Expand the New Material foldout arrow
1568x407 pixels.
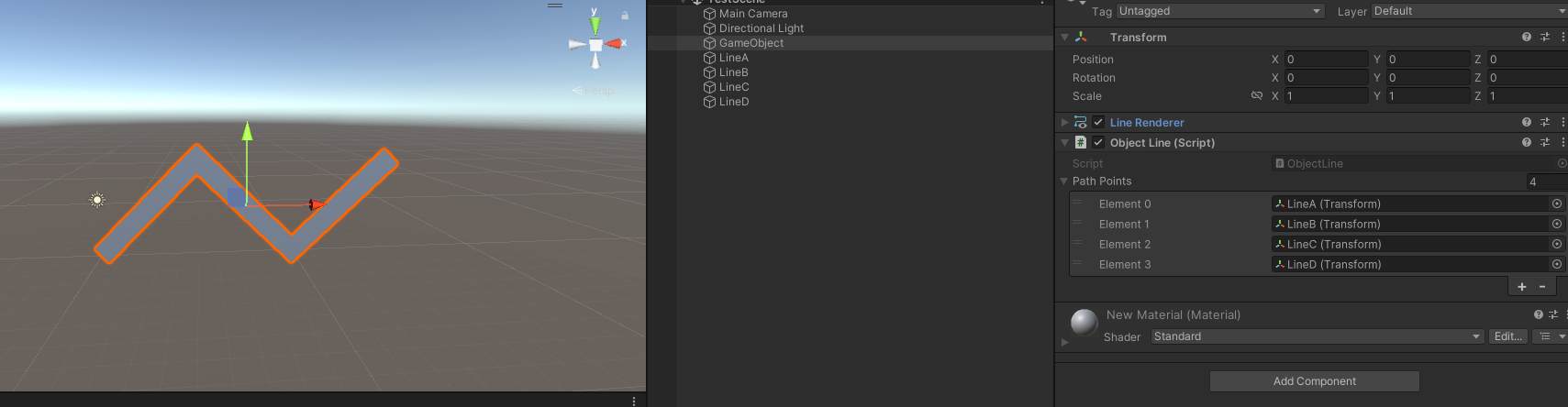(x=1064, y=342)
